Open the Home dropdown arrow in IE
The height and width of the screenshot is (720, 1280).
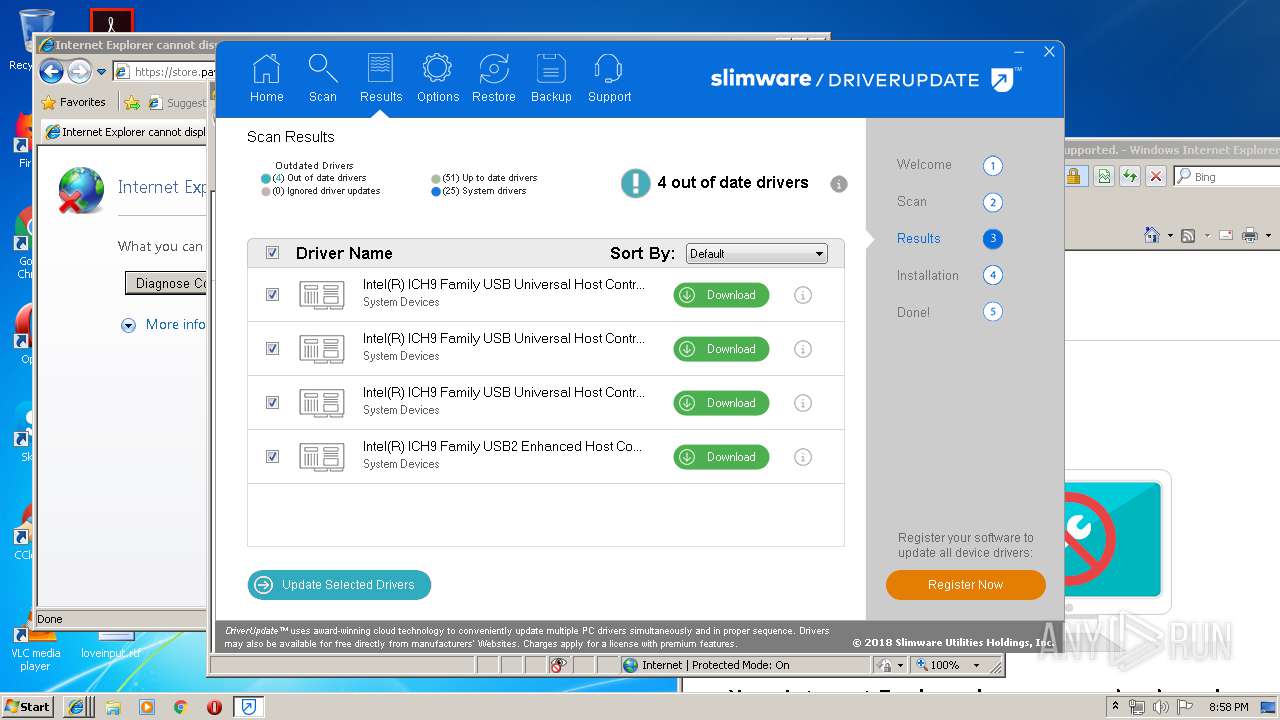point(1170,236)
